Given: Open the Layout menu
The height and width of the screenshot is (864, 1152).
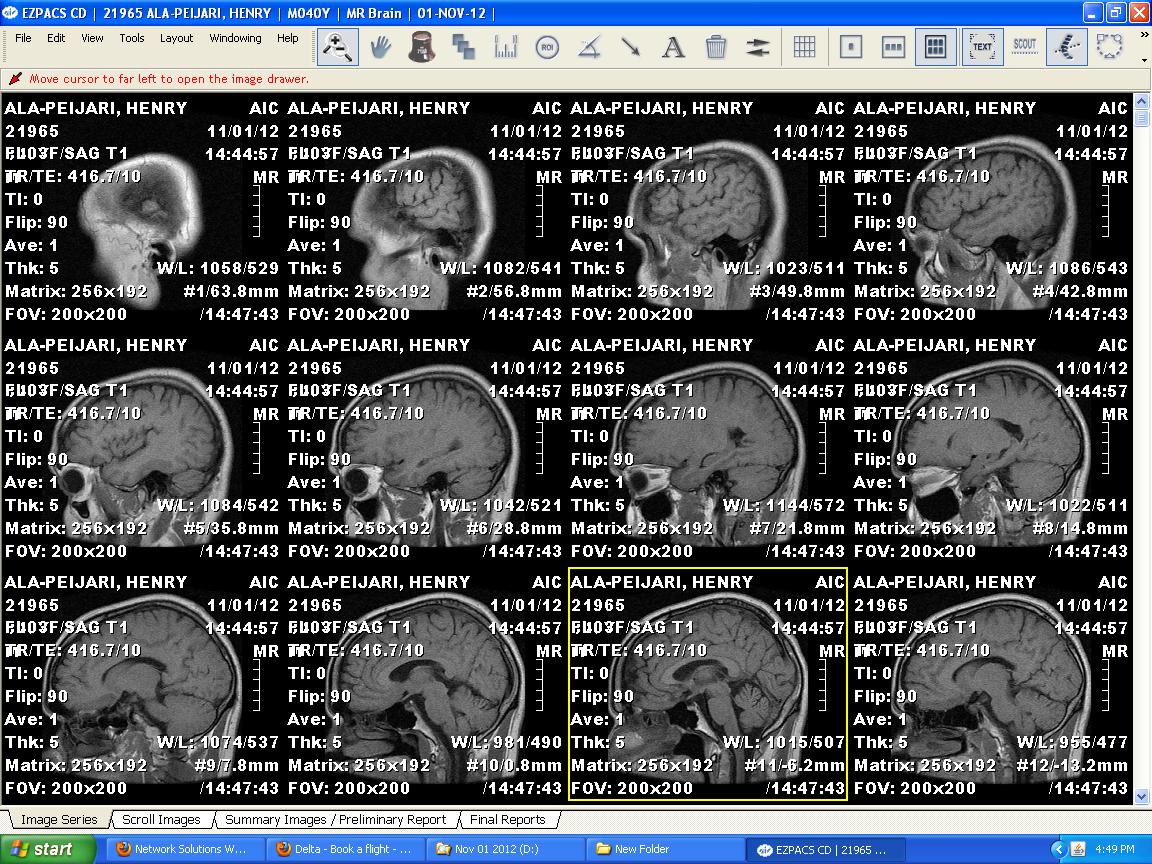Looking at the screenshot, I should click(176, 38).
